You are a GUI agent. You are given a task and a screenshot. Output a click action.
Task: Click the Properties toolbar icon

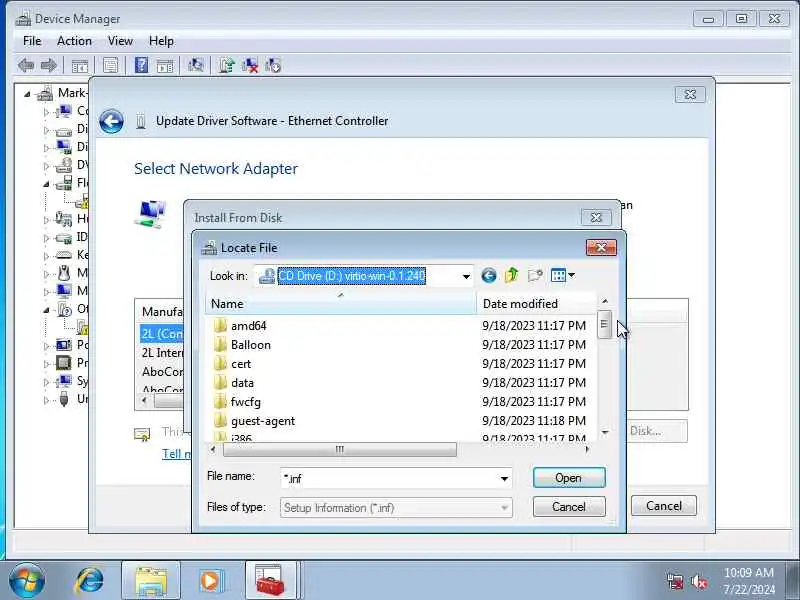(110, 65)
